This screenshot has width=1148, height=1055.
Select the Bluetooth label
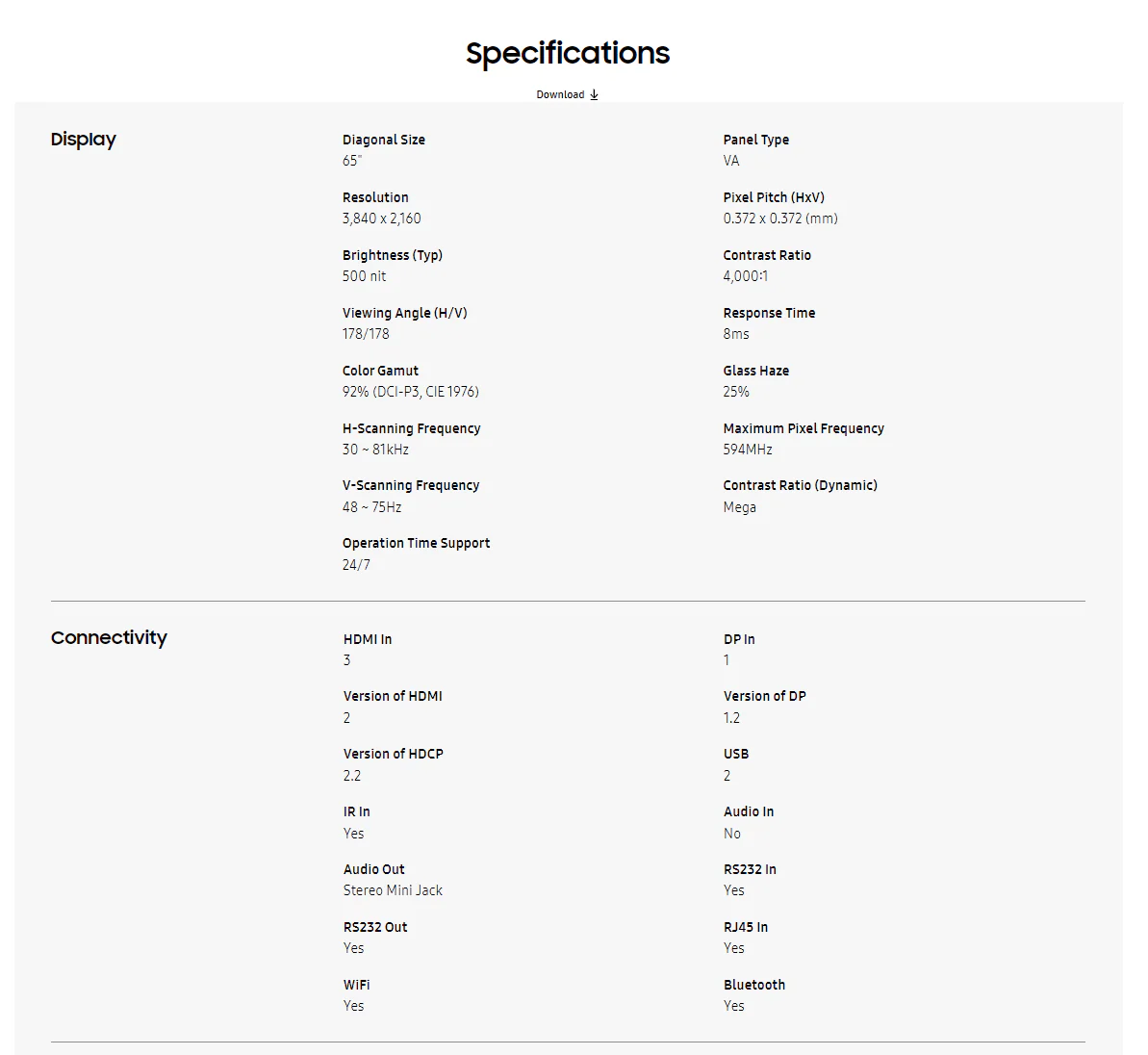click(754, 985)
